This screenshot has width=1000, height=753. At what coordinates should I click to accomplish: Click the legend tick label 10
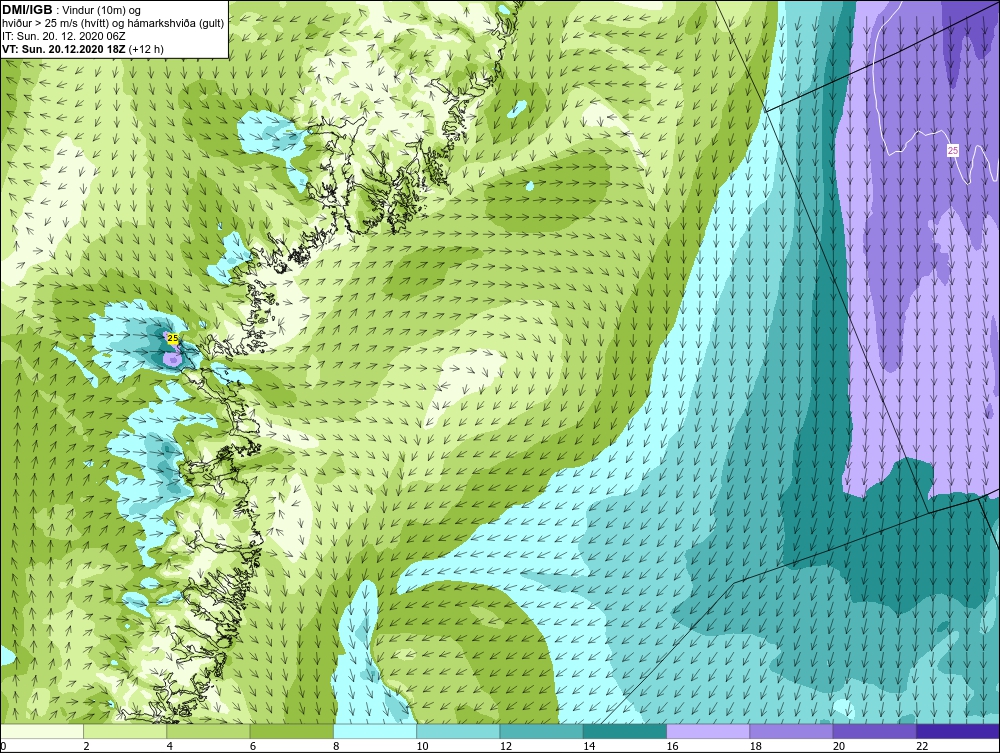tap(422, 746)
